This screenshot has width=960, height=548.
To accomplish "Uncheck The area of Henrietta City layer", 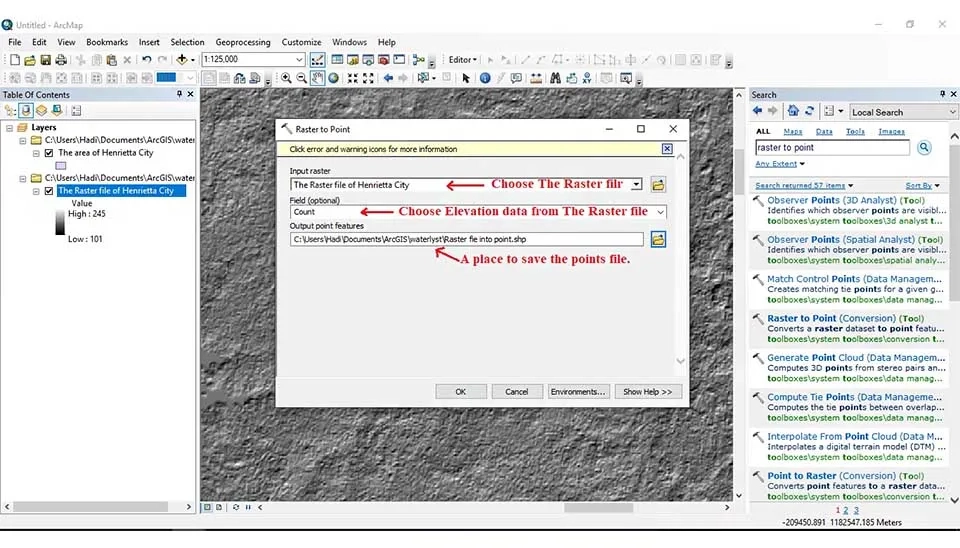I will (x=49, y=153).
